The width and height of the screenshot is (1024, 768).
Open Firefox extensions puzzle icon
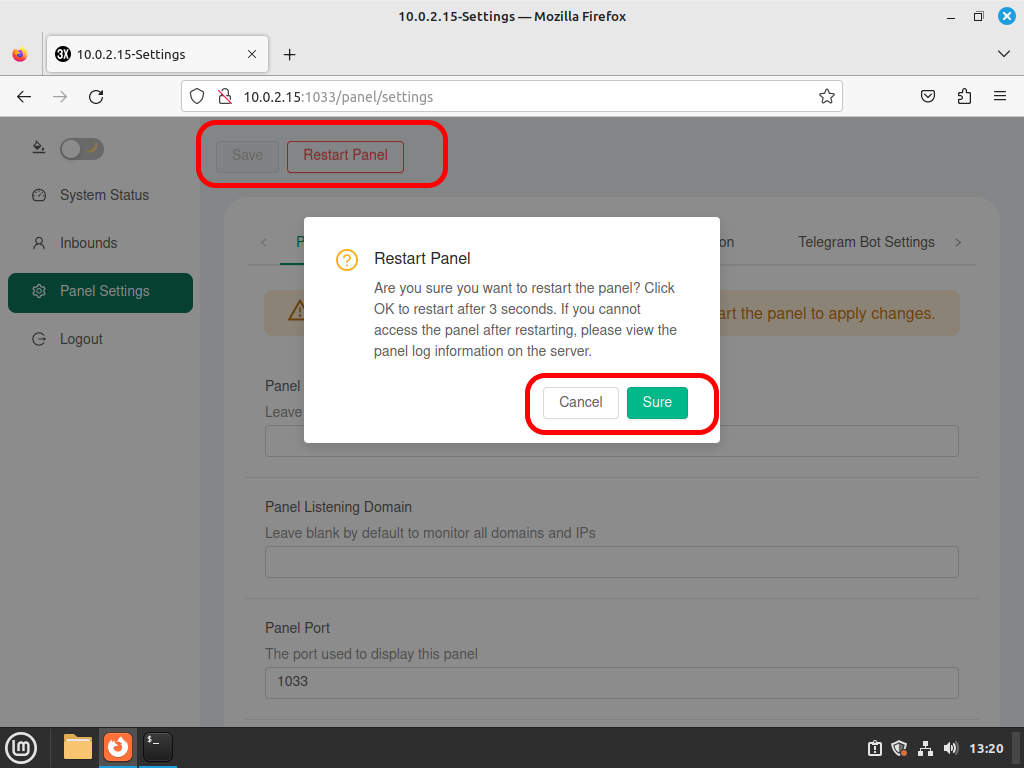(x=964, y=97)
